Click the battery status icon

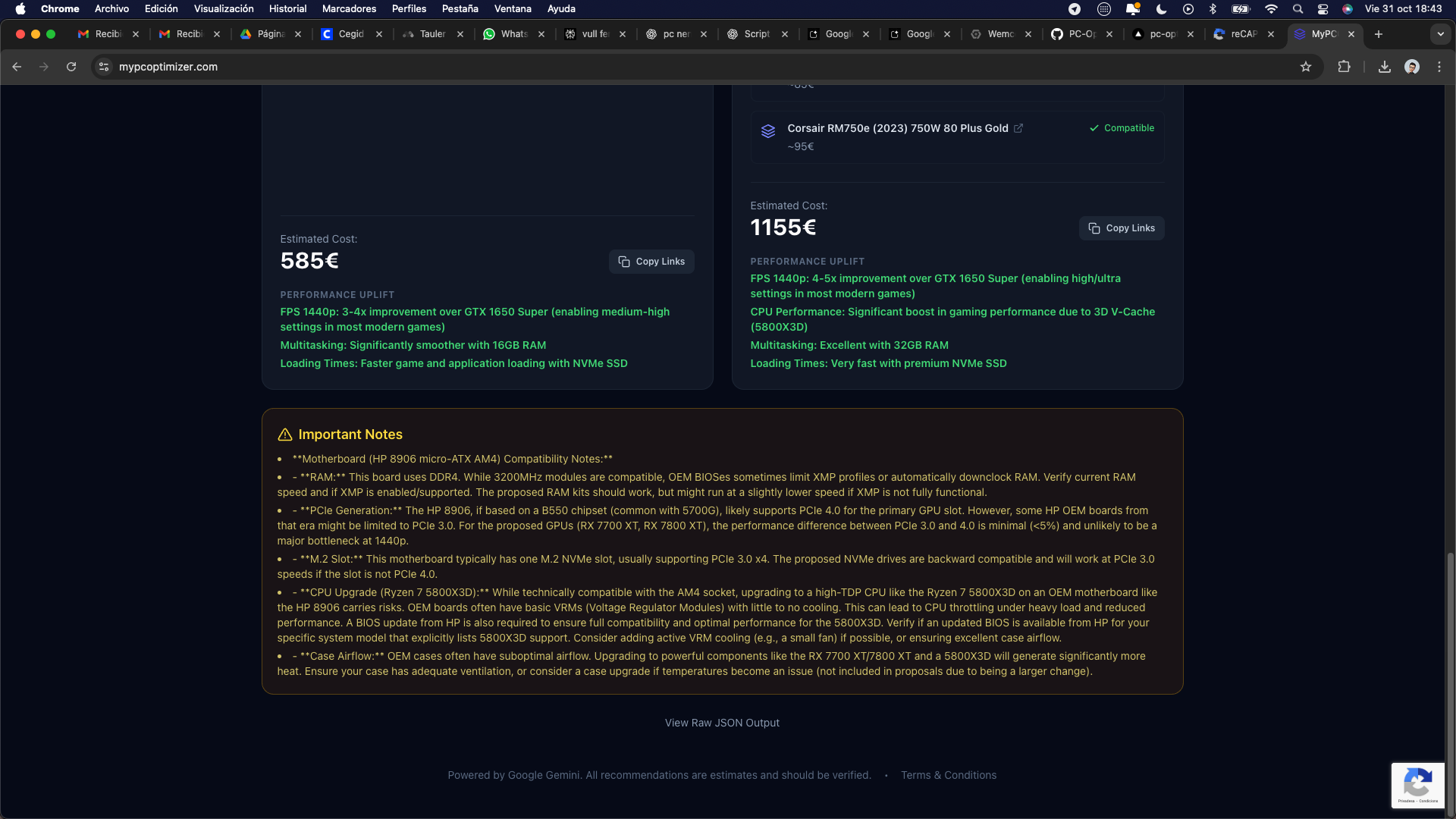click(1241, 9)
